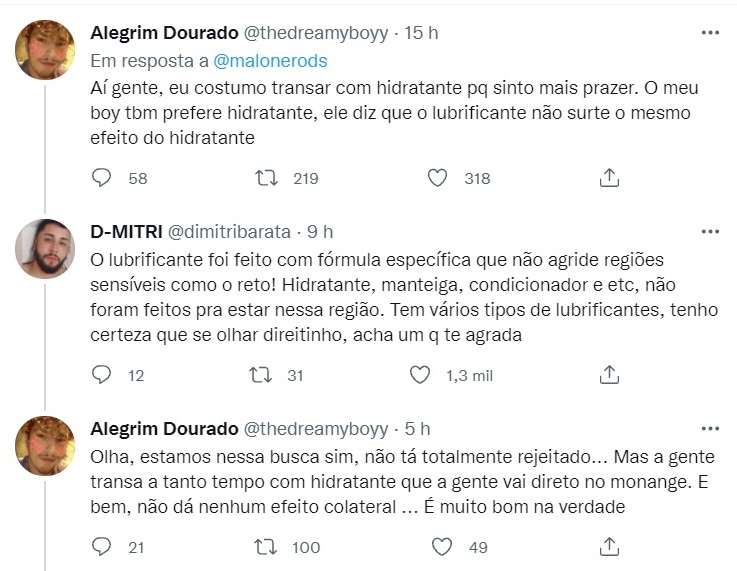Like D-MITRI's tweet with 1,3 mil likes
The image size is (737, 571).
(x=421, y=375)
